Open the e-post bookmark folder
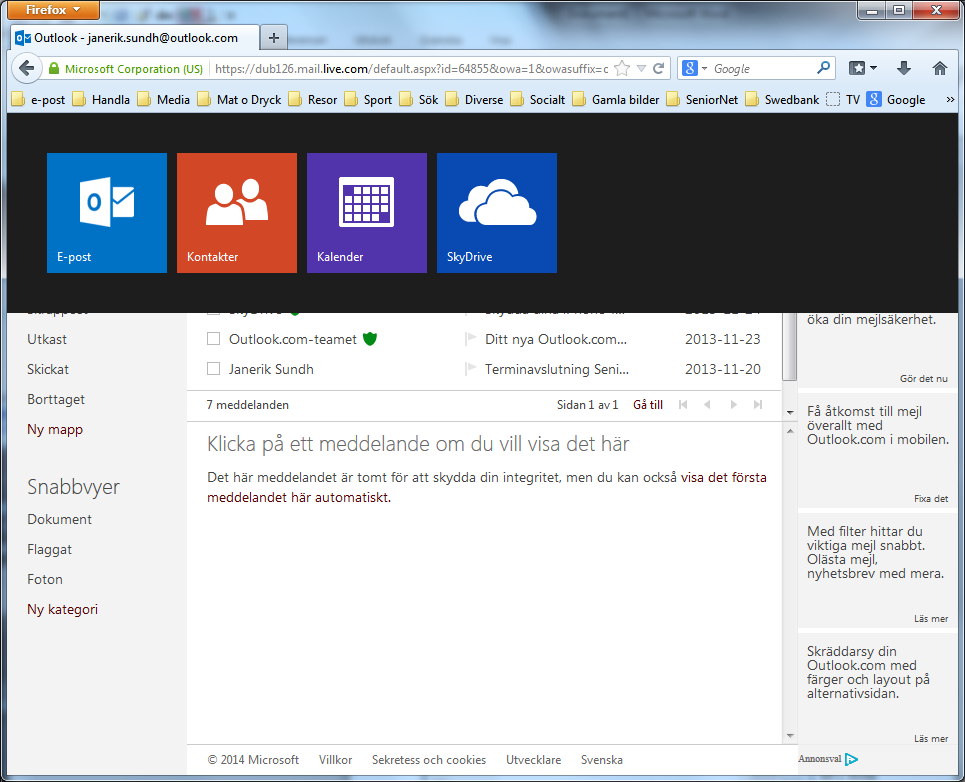965x782 pixels. point(38,100)
